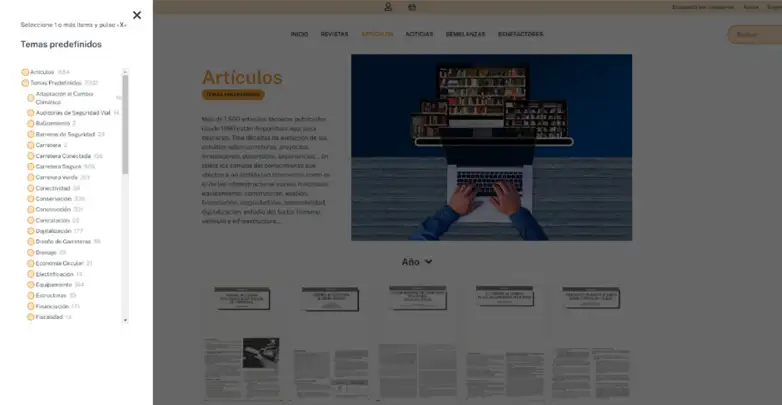This screenshot has width=782, height=405.
Task: Toggle the Artículos circle checkbox
Action: pos(25,72)
